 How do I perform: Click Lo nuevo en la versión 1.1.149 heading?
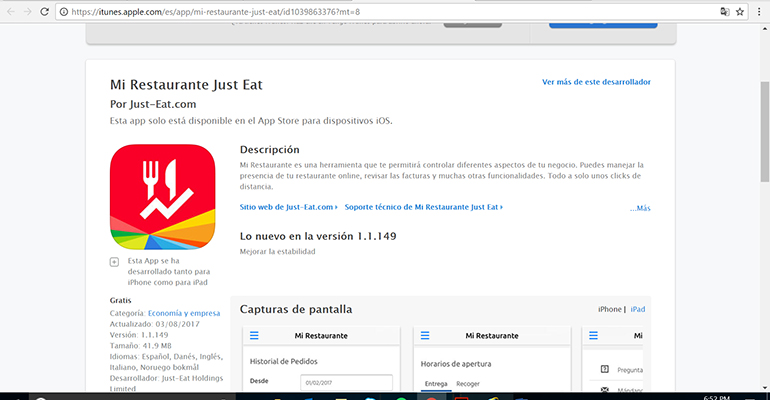tap(318, 236)
